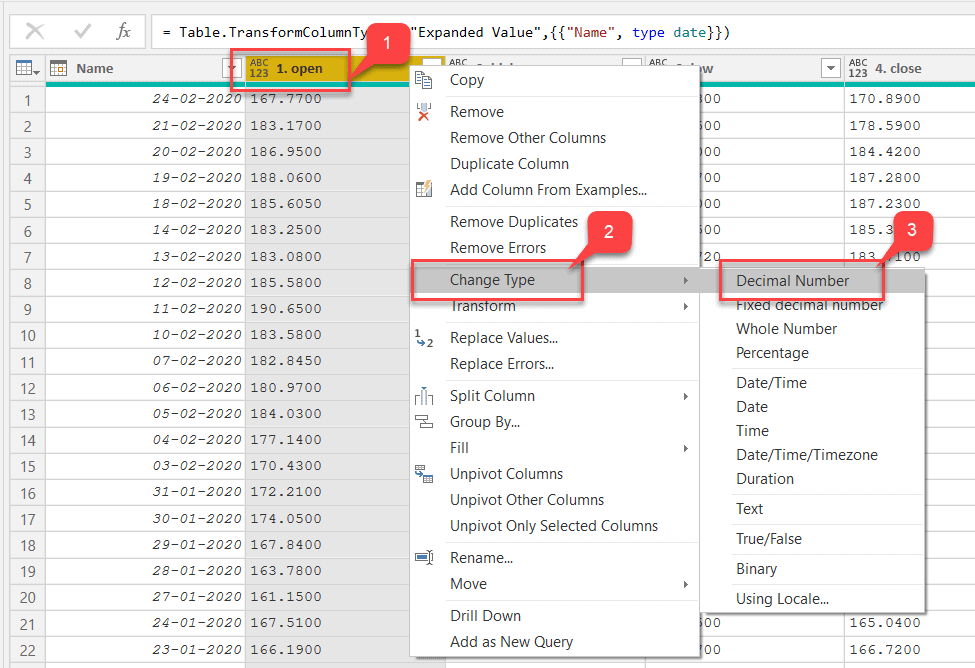Expand the Transform submenu arrow

685,307
